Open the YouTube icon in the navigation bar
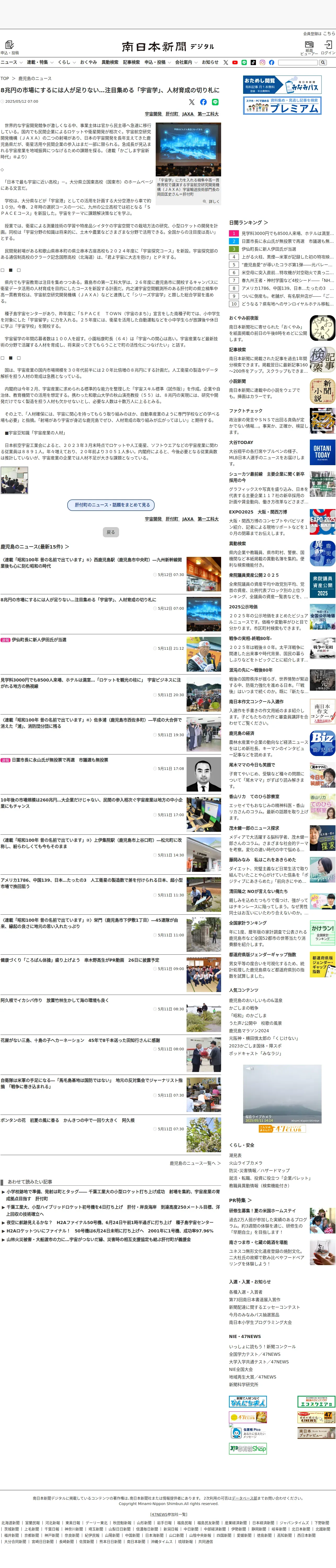Image resolution: width=336 pixels, height=1568 pixels. pos(235,62)
